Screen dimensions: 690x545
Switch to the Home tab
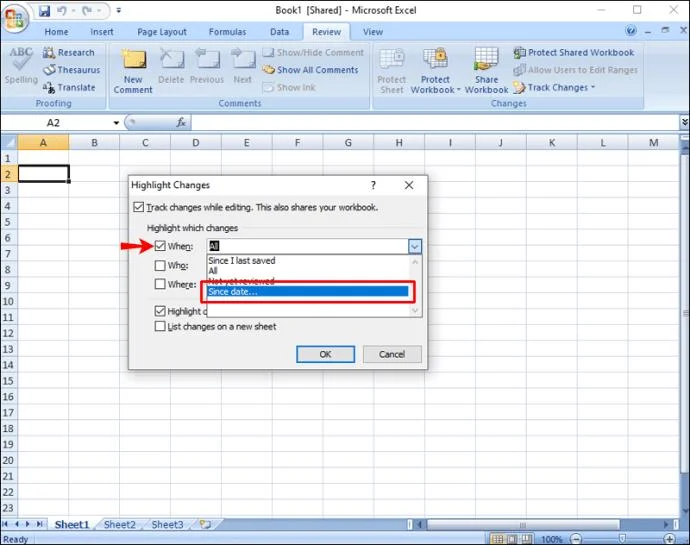point(56,32)
